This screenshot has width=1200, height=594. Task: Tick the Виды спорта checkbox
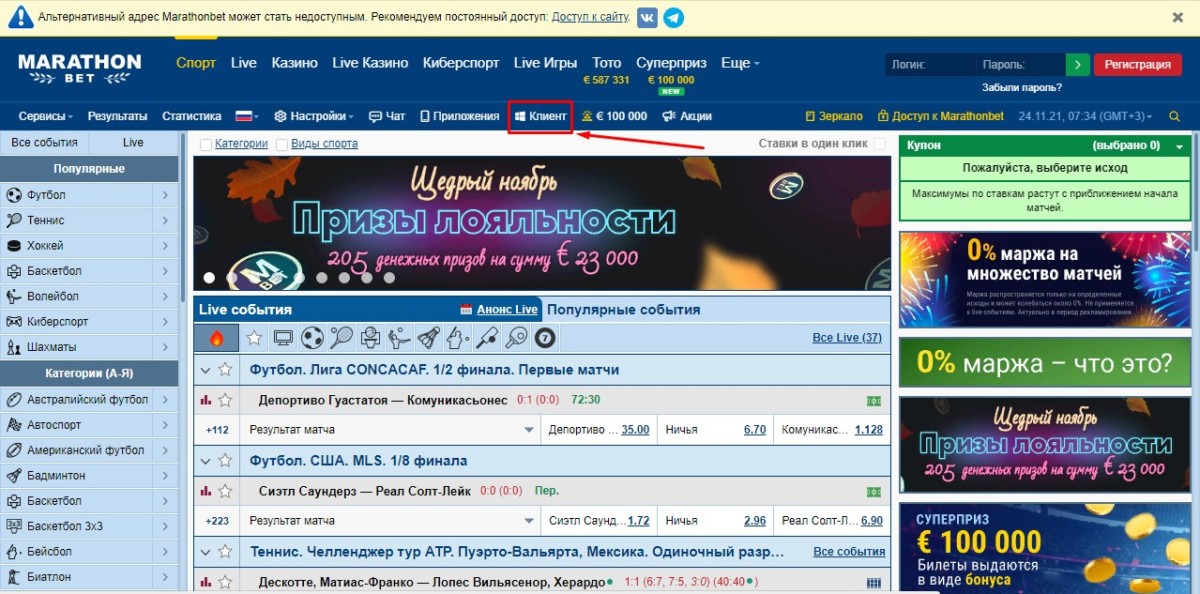282,144
